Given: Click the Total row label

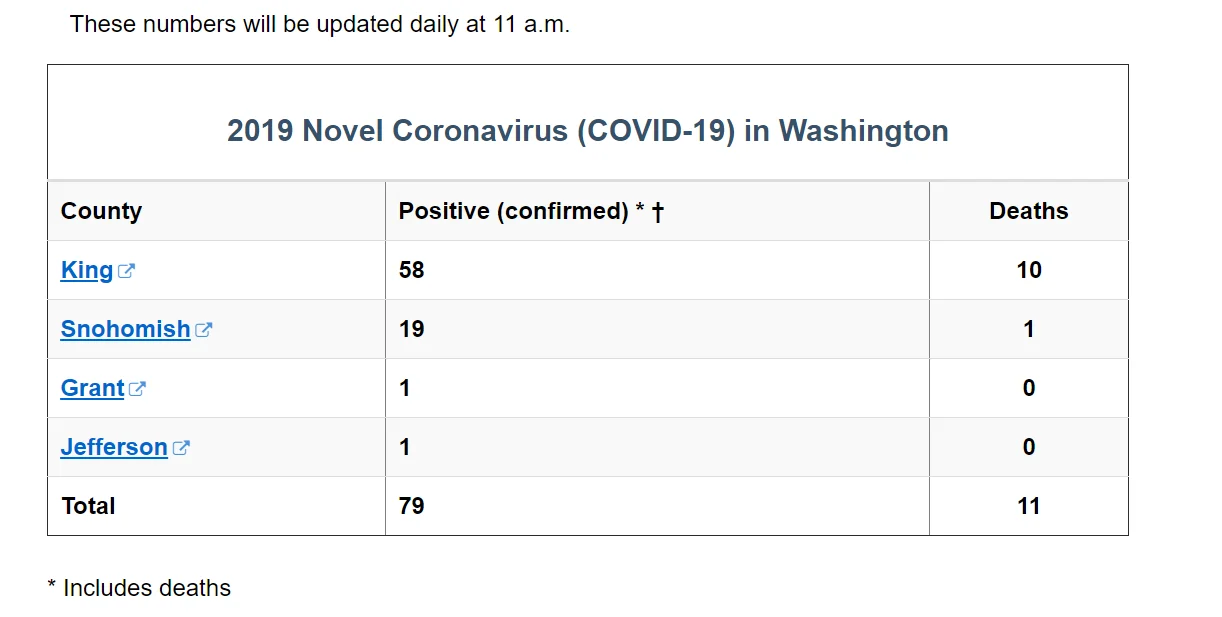Looking at the screenshot, I should coord(89,506).
